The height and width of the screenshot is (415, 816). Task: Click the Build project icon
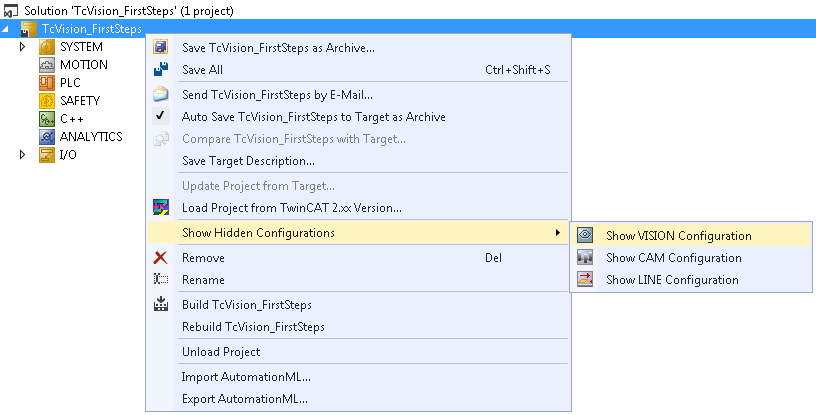161,304
